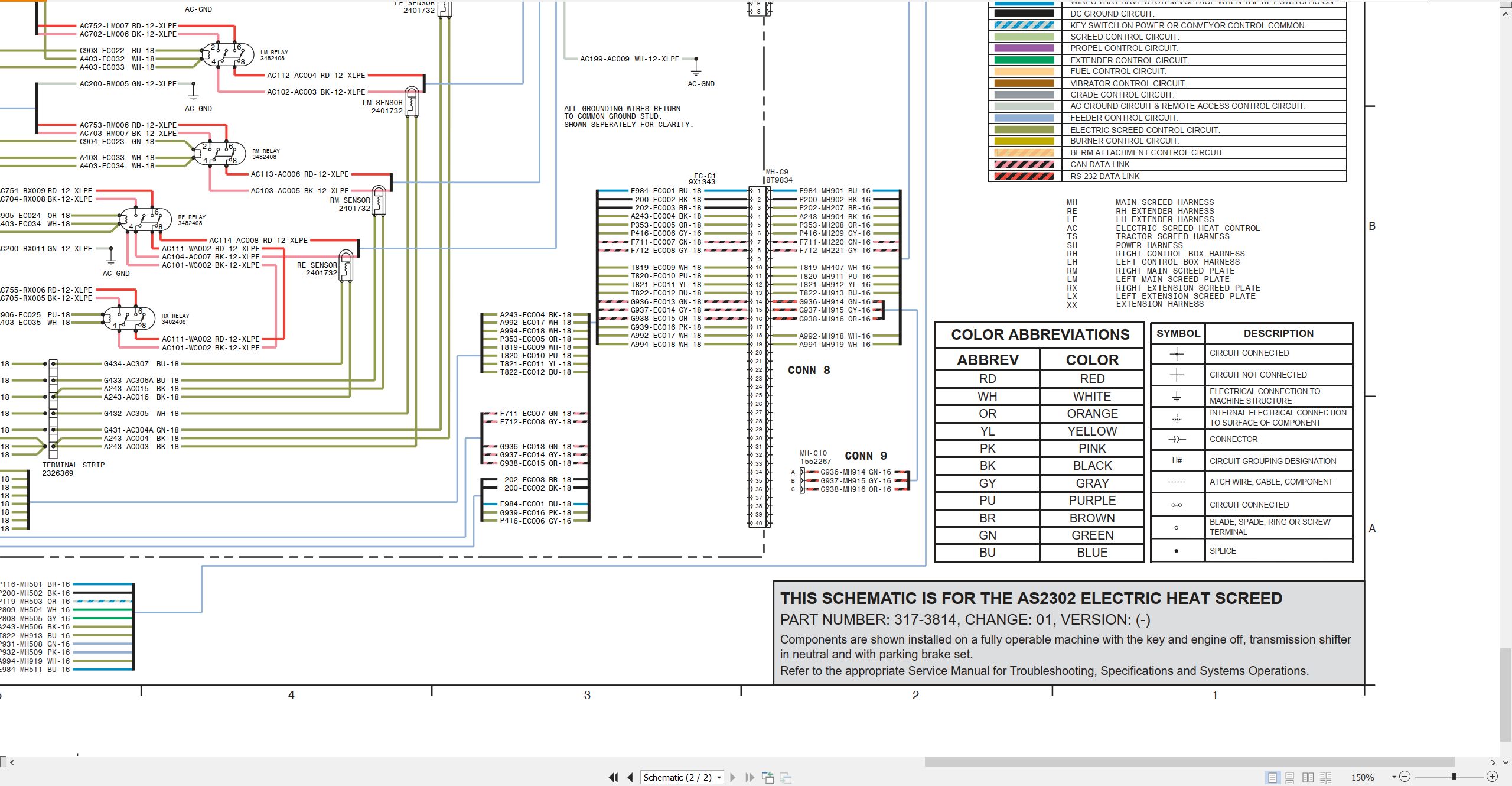This screenshot has height=786, width=1512.
Task: Switch to two-page scrolling view
Action: tap(1325, 778)
